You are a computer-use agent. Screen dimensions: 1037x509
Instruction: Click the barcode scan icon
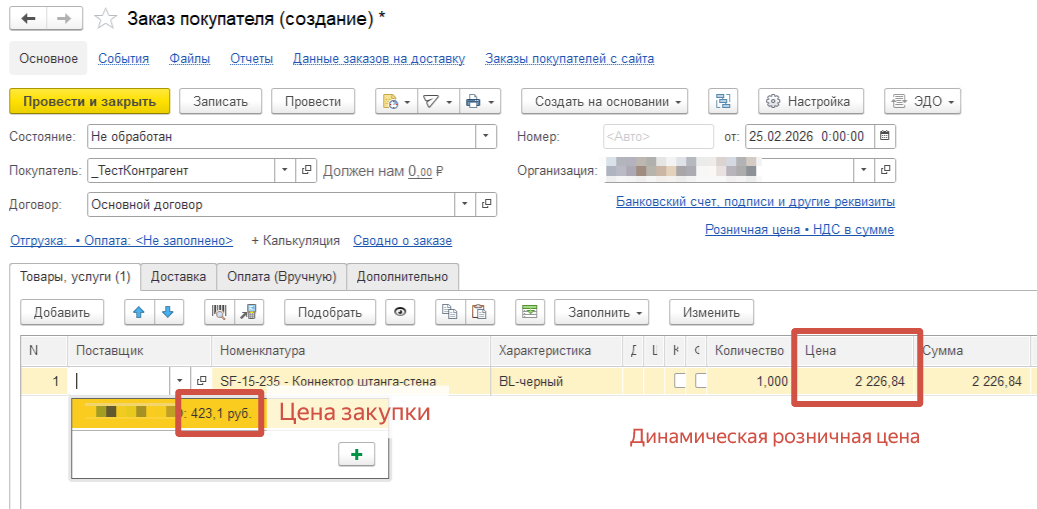click(220, 312)
